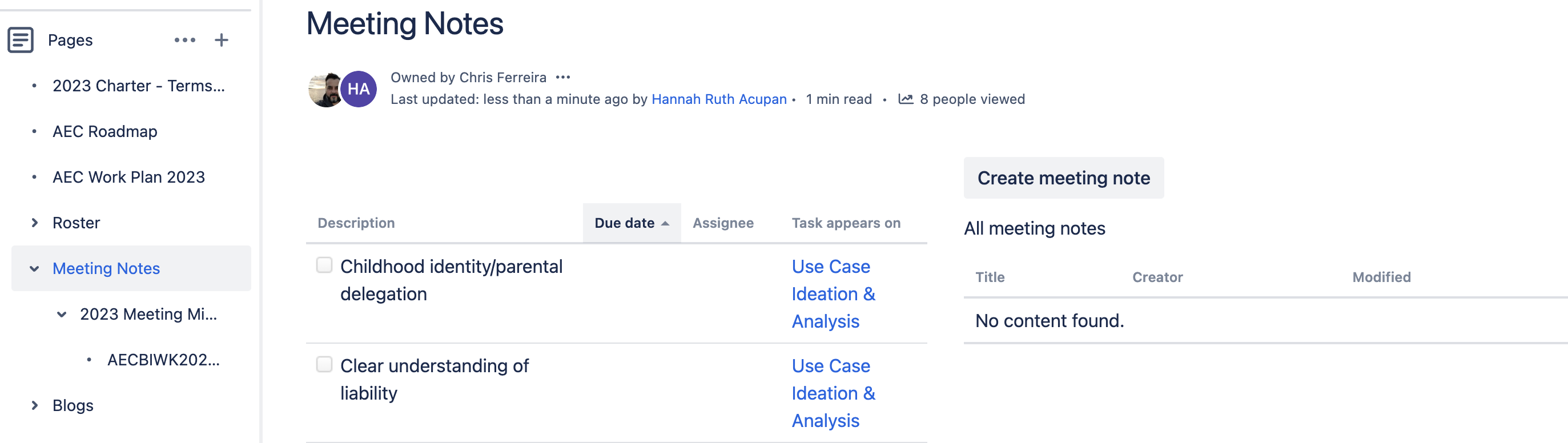Select Meeting Notes in the page tree
1568x443 pixels.
[106, 268]
